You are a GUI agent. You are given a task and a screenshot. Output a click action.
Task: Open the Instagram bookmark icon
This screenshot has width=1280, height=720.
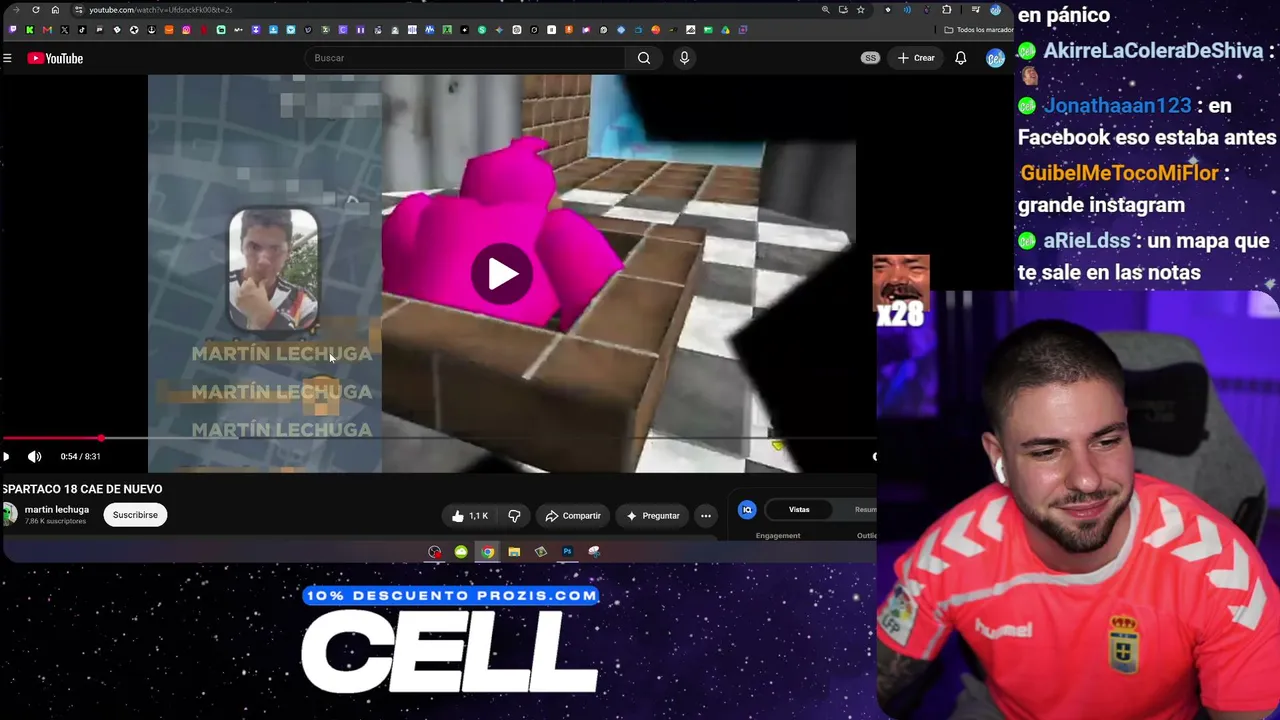(186, 30)
